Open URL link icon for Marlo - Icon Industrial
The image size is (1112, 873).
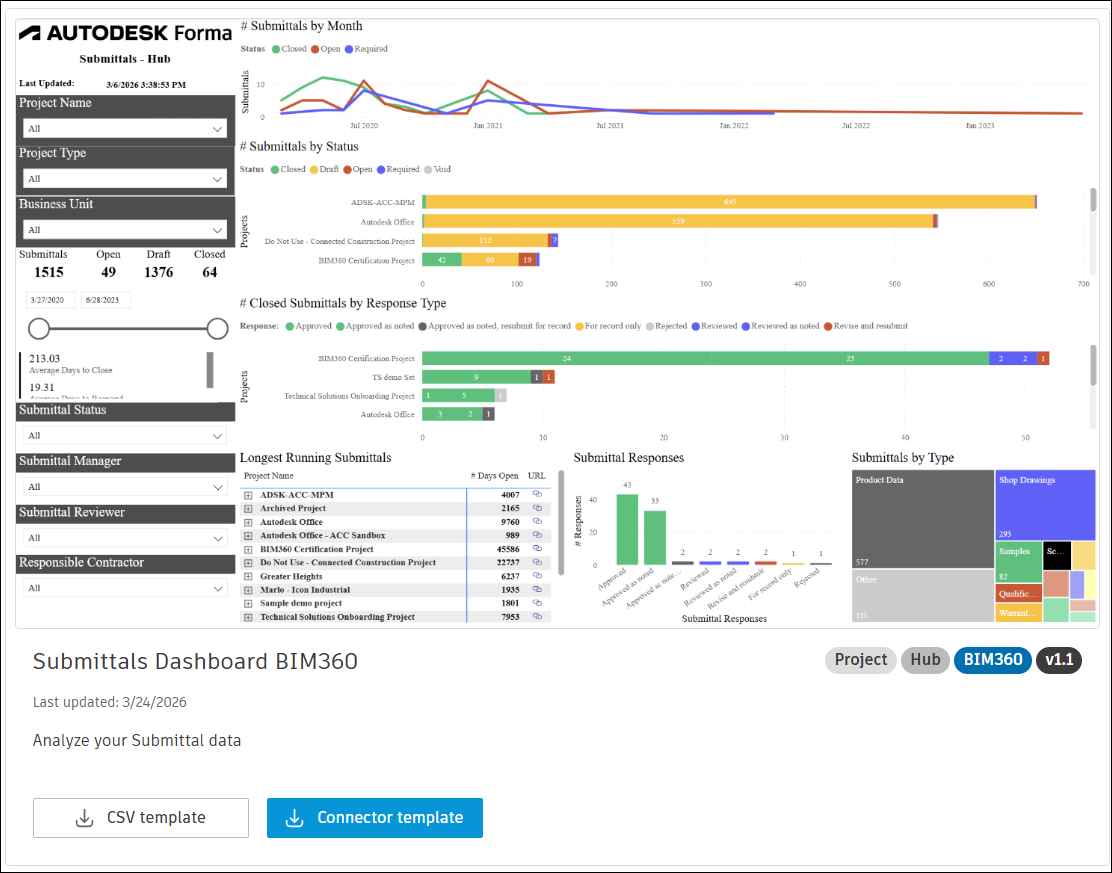pyautogui.click(x=537, y=589)
